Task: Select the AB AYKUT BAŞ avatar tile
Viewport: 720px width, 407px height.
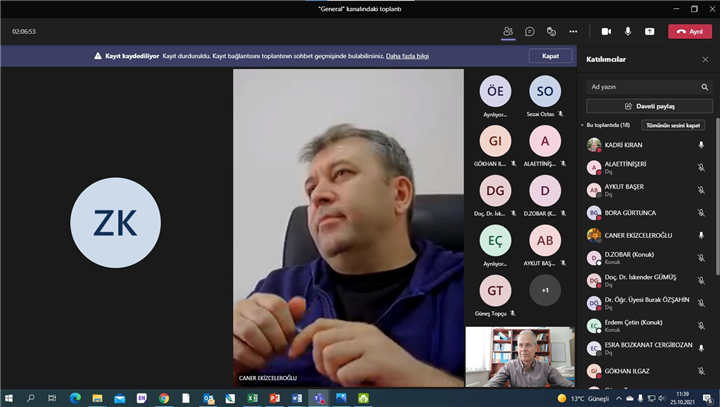Action: [545, 240]
